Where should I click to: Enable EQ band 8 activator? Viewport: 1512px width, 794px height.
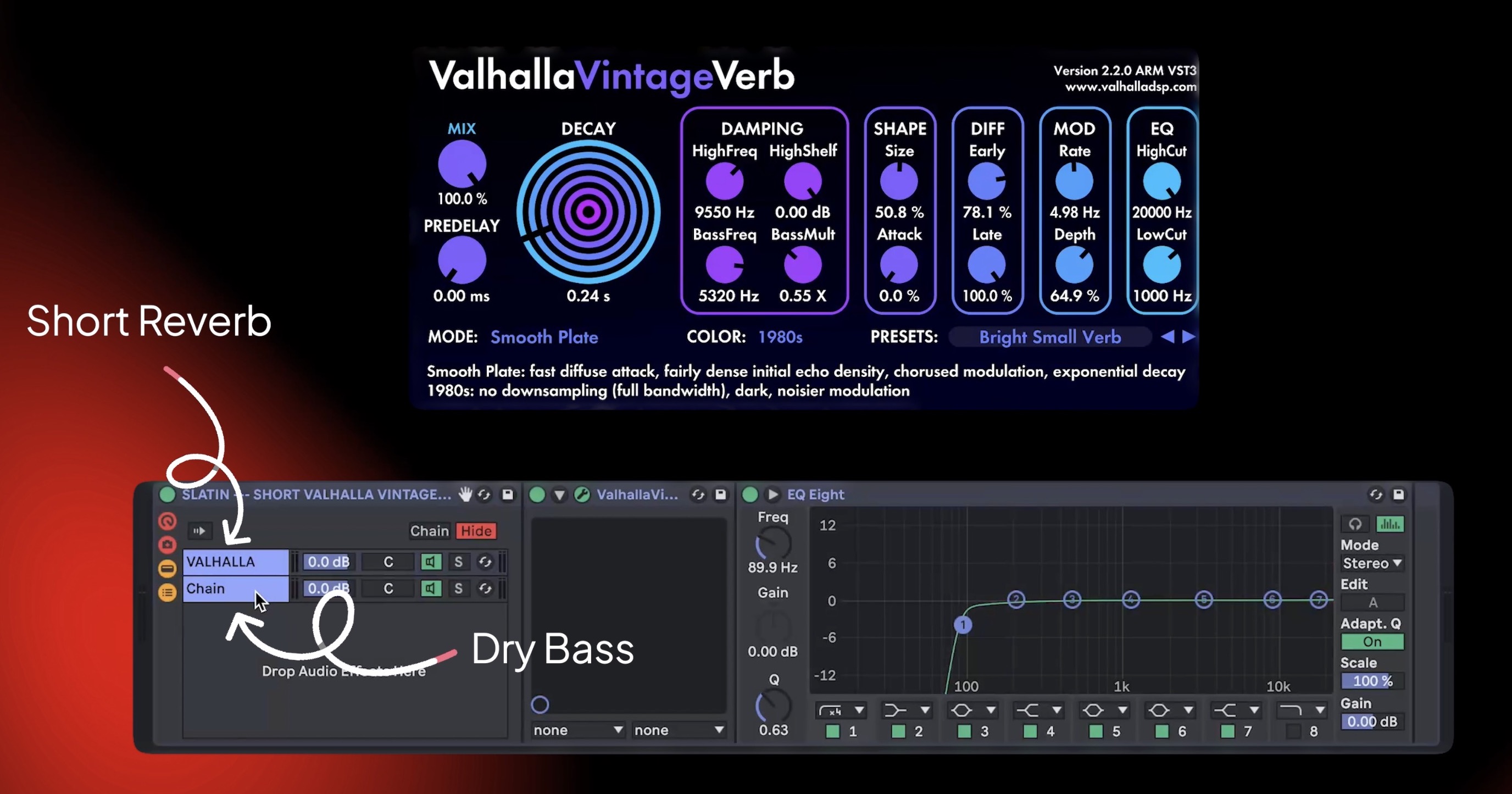click(x=1293, y=731)
